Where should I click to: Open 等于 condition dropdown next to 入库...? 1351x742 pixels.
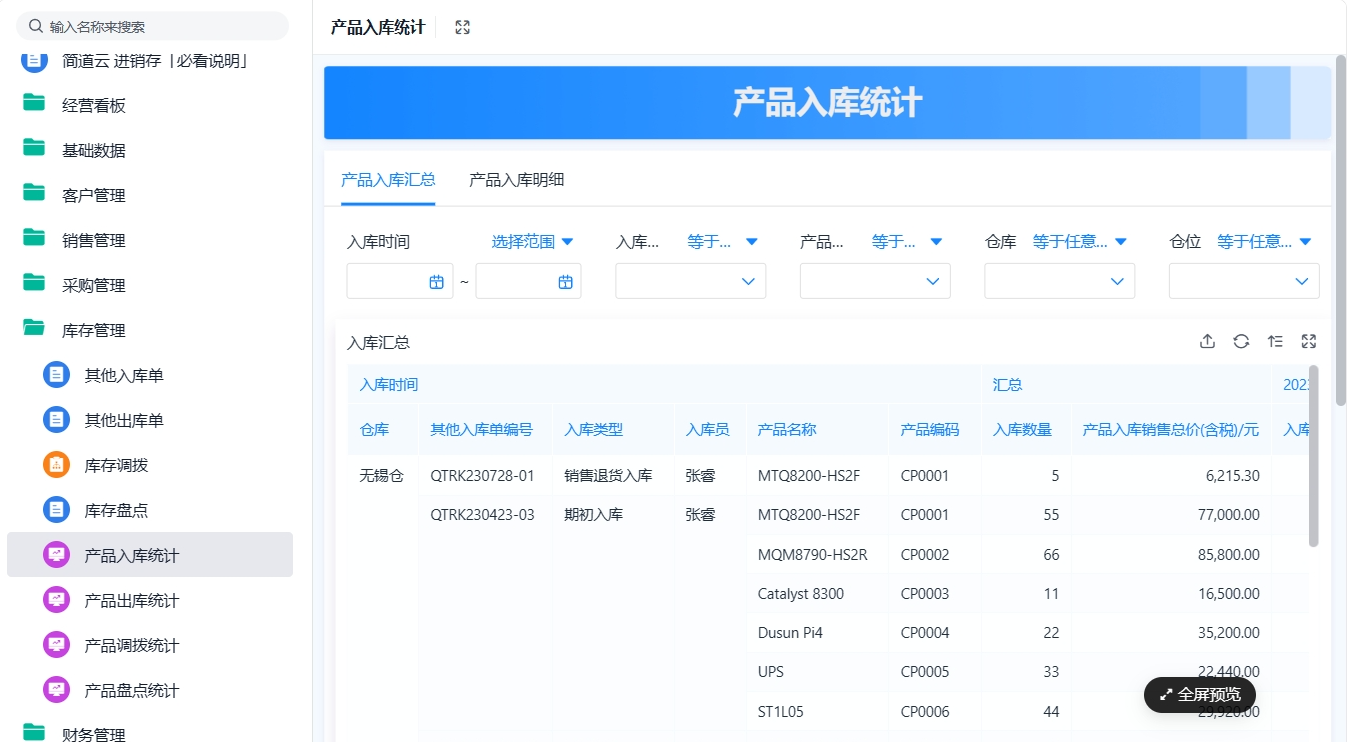tap(723, 241)
